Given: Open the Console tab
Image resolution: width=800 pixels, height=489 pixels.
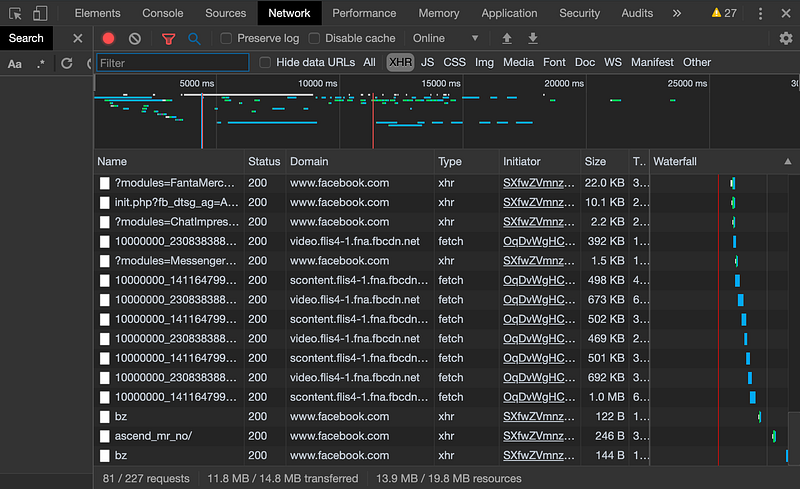Looking at the screenshot, I should pos(162,14).
